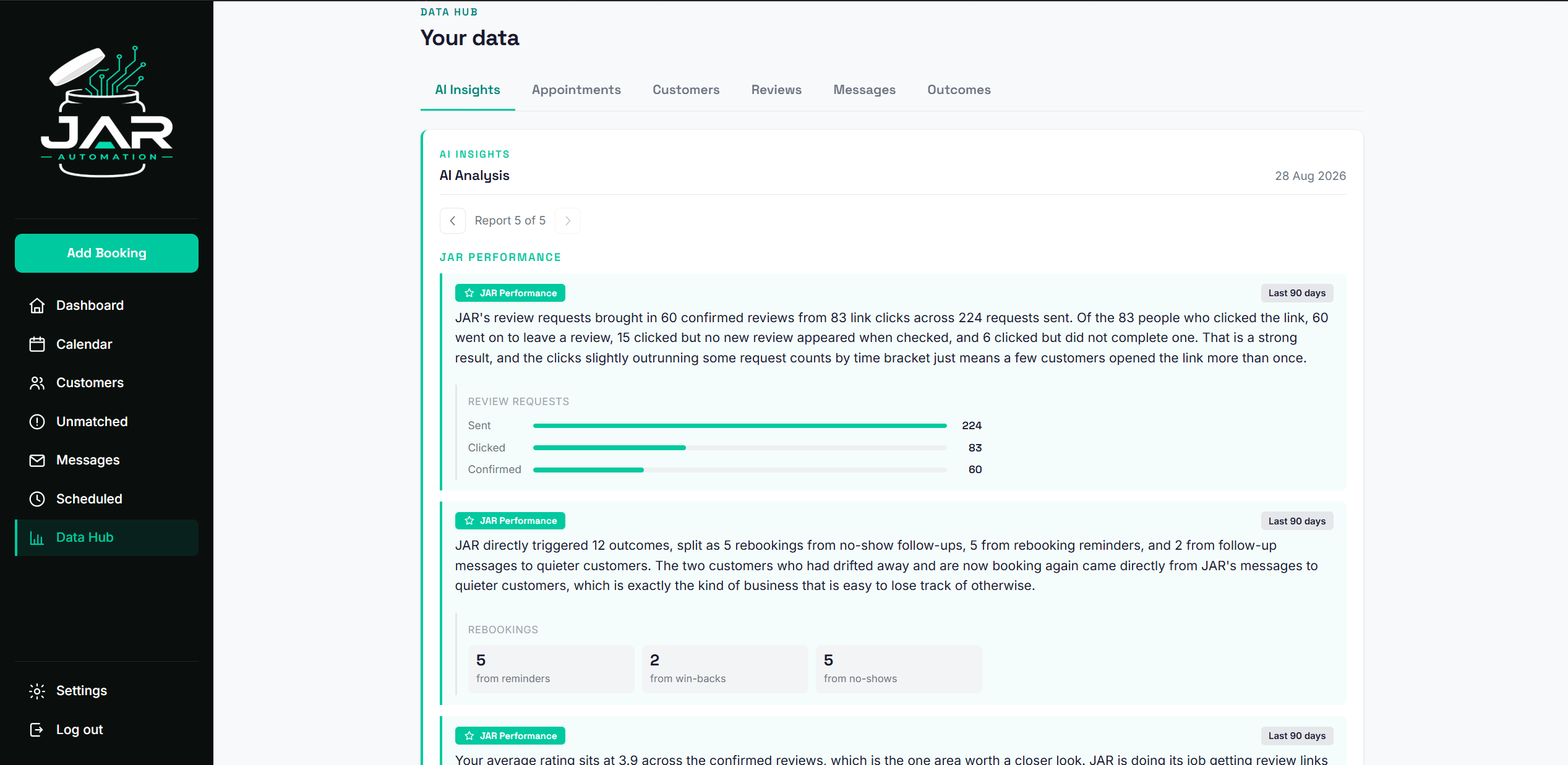The width and height of the screenshot is (1568, 765).
Task: Switch to the Reviews tab
Action: (x=776, y=90)
